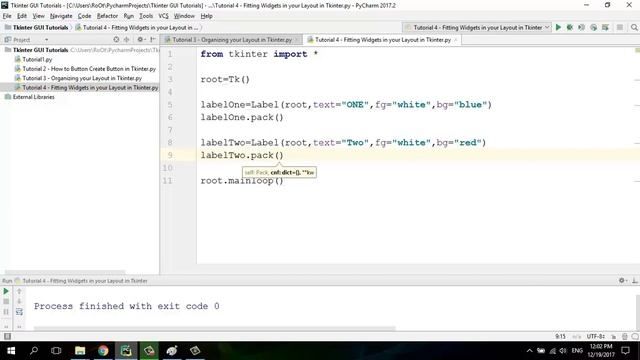Image resolution: width=640 pixels, height=360 pixels.
Task: Click the concurrency diagram toolbar icon
Action: (x=605, y=27)
